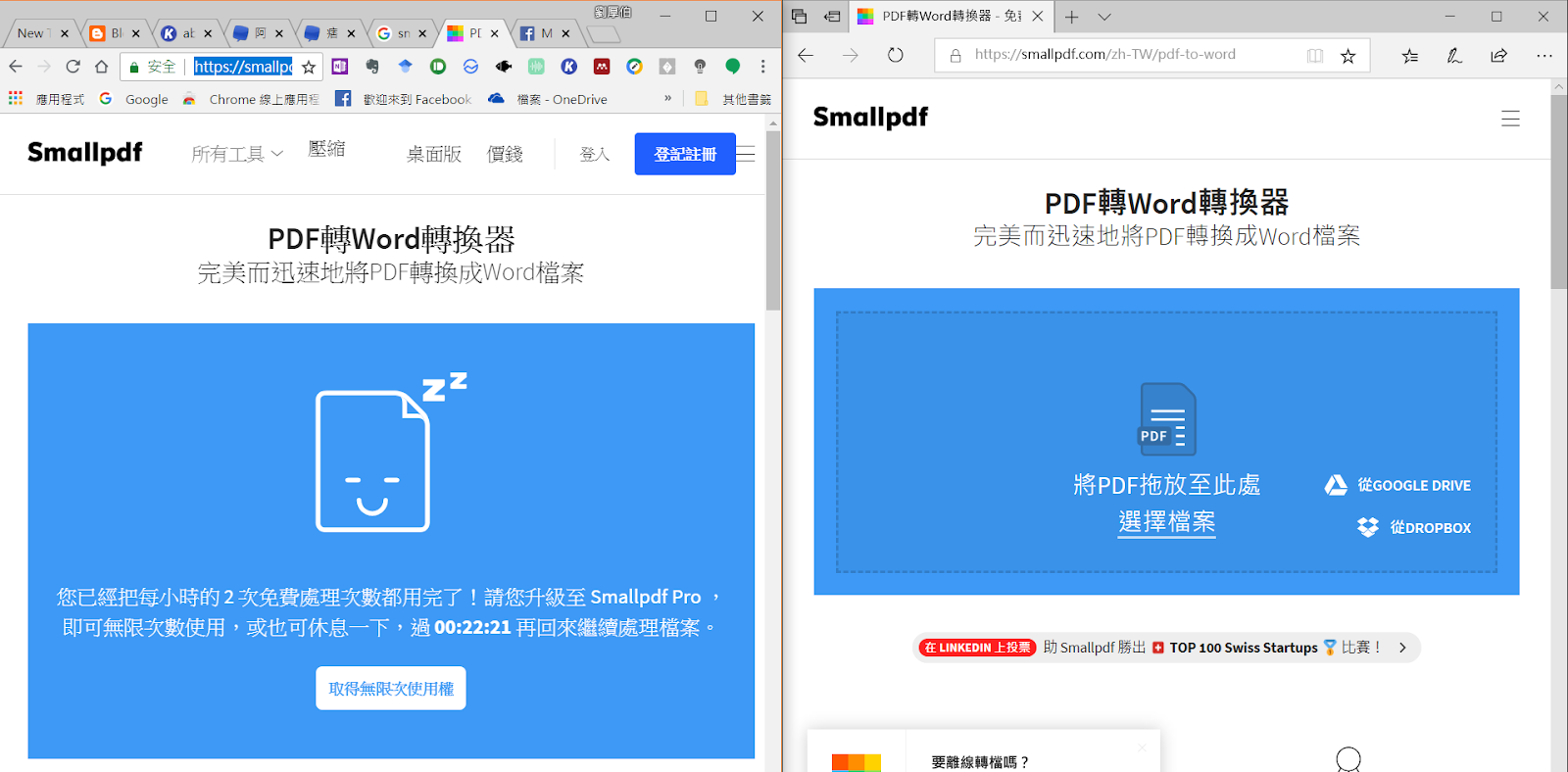Click the 選擇檔案 link
This screenshot has width=1568, height=772.
coord(1166,521)
